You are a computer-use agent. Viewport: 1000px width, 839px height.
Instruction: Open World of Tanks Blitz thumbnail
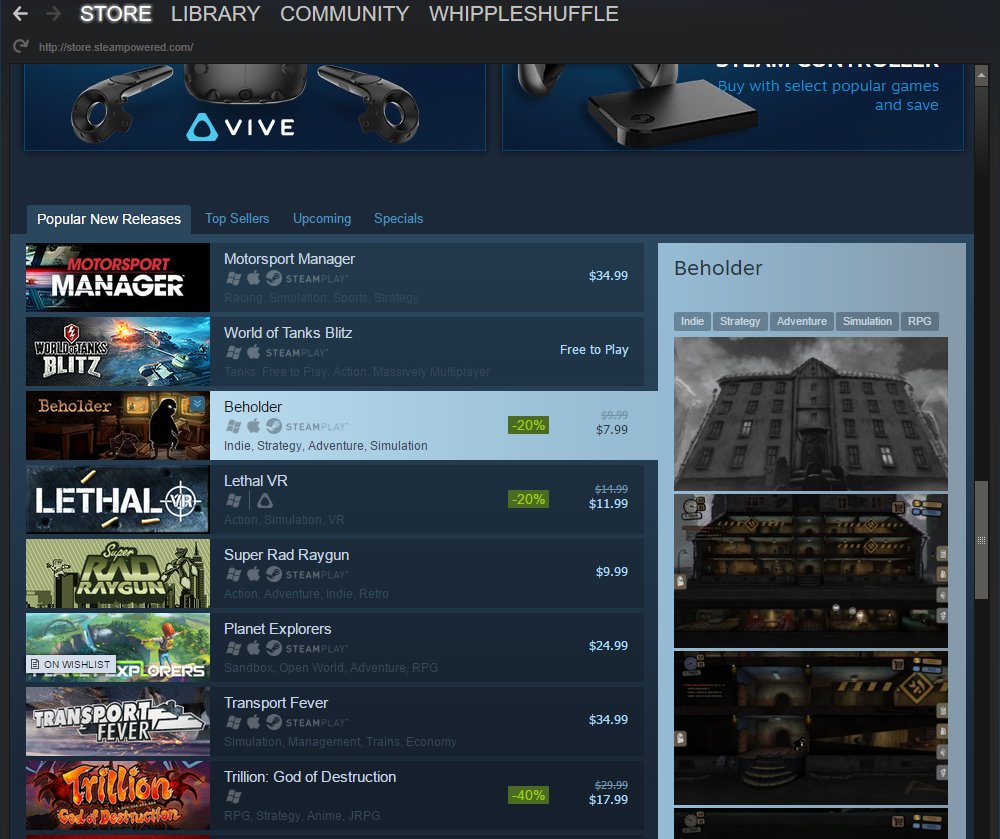point(118,351)
